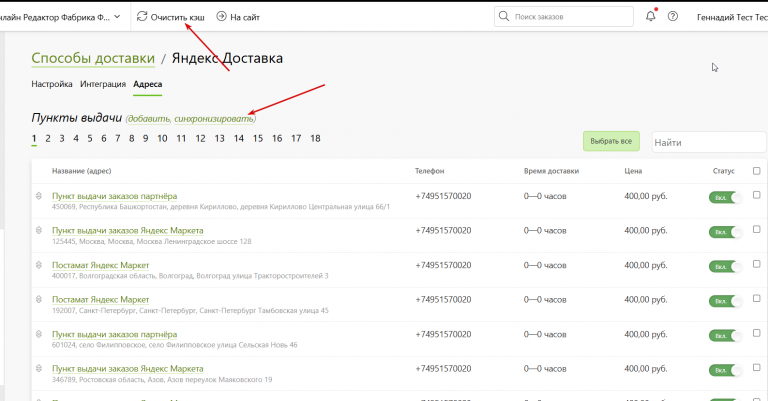Viewport: 768px width, 401px height.
Task: Click the refresh icon beside Очистить кэш
Action: [142, 17]
